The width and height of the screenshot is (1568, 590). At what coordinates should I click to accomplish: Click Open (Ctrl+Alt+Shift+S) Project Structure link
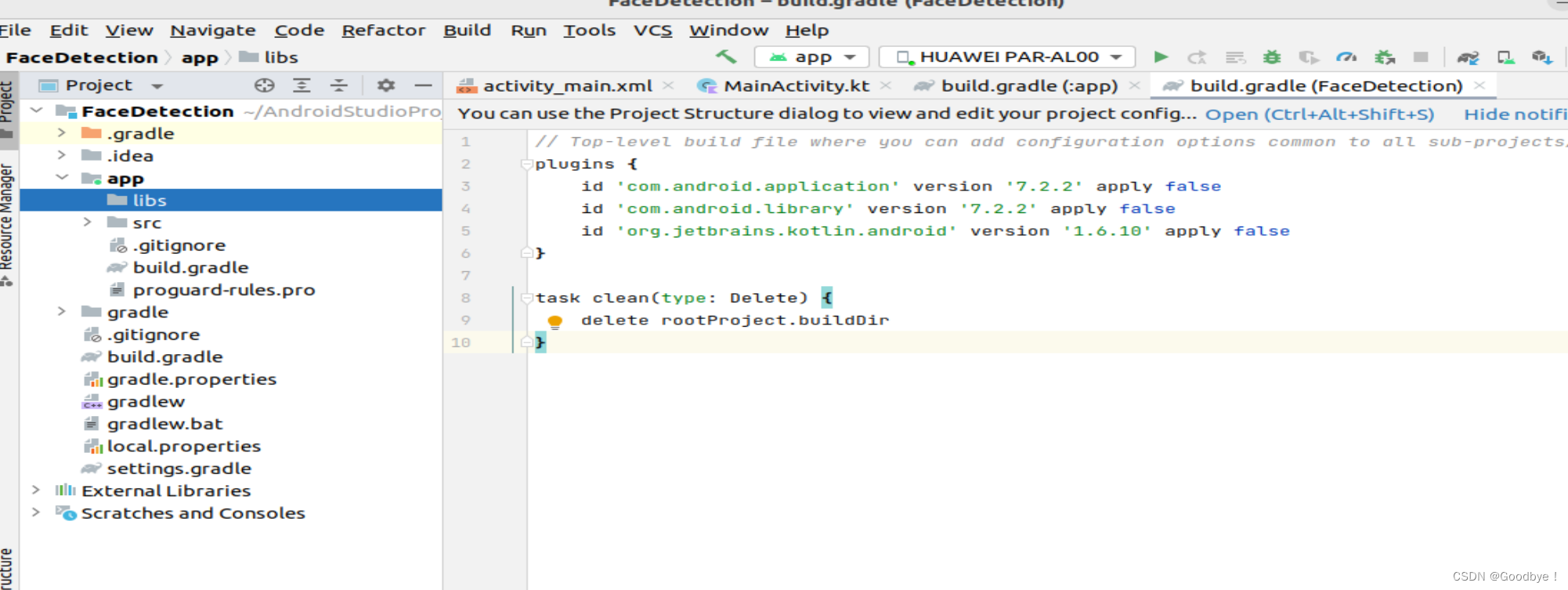[x=1320, y=114]
